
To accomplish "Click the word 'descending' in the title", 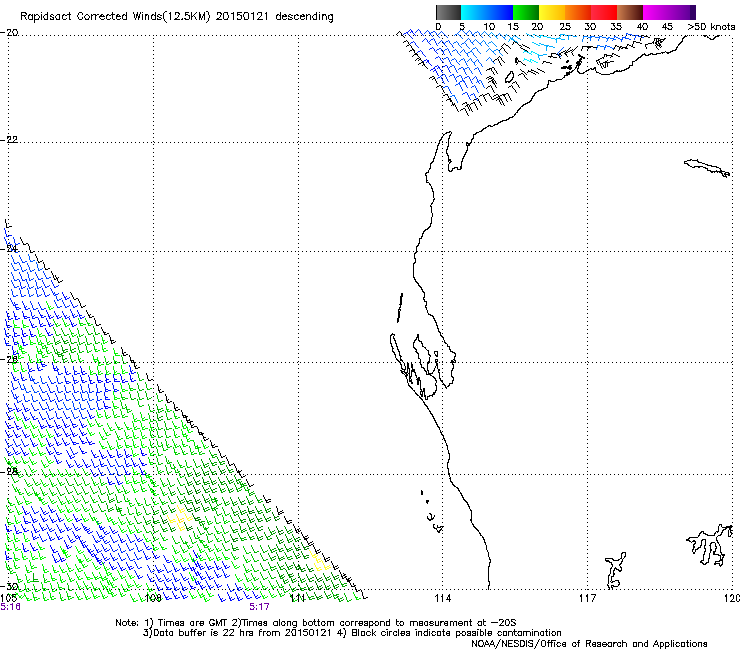I will click(x=304, y=17).
